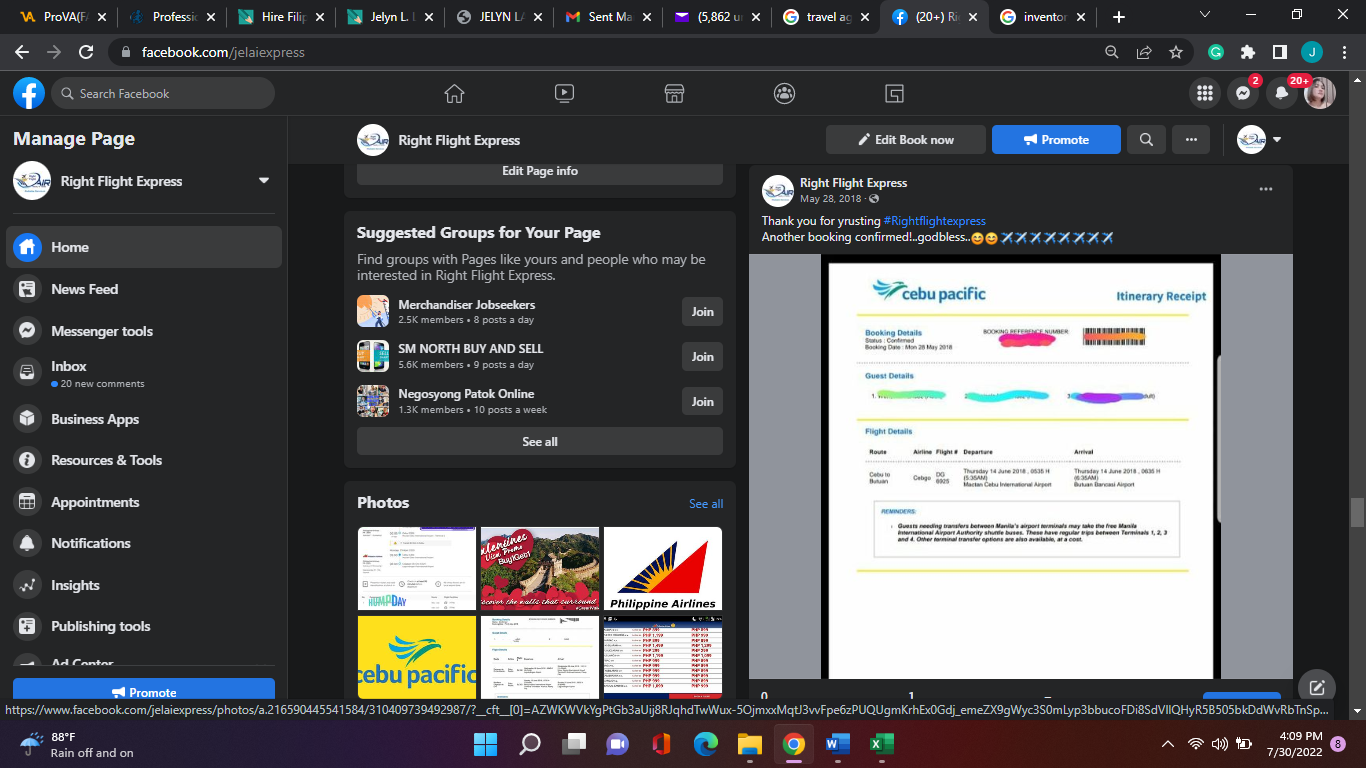The height and width of the screenshot is (768, 1366).
Task: Open Excel from taskbar
Action: tap(882, 744)
